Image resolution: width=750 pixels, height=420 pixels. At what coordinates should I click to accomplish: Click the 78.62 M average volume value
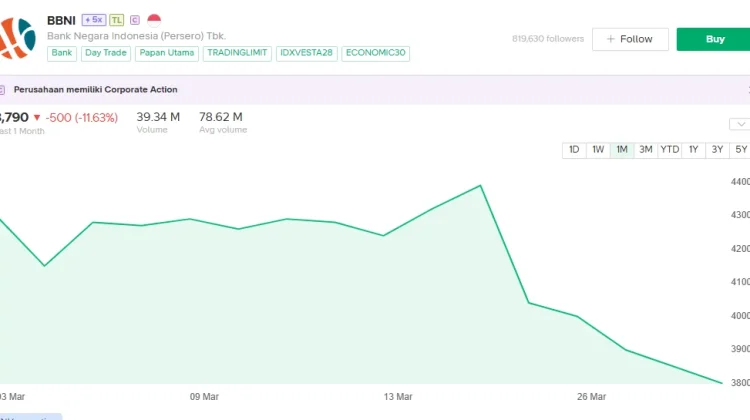click(221, 117)
